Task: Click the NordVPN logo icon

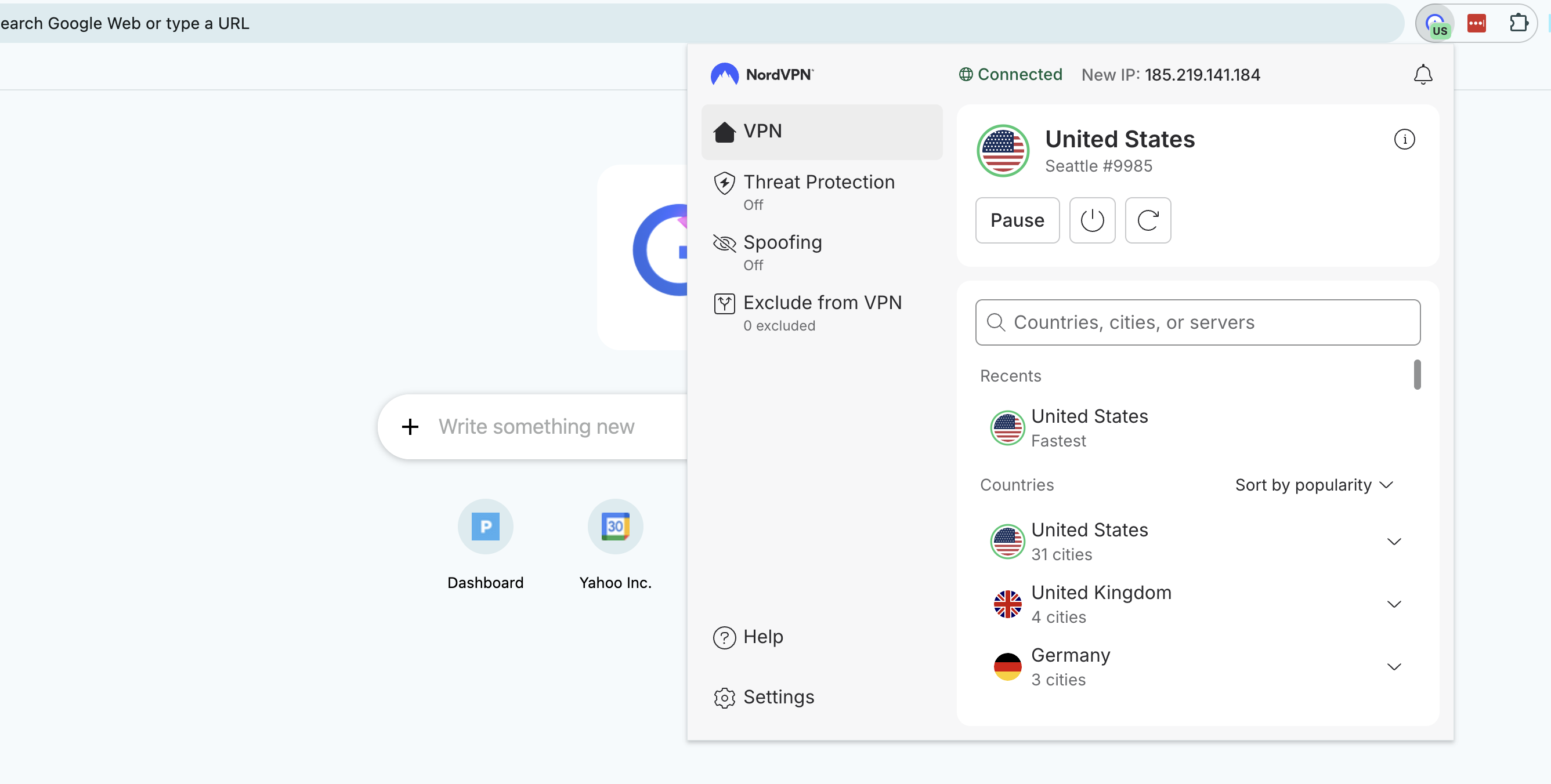Action: [725, 74]
